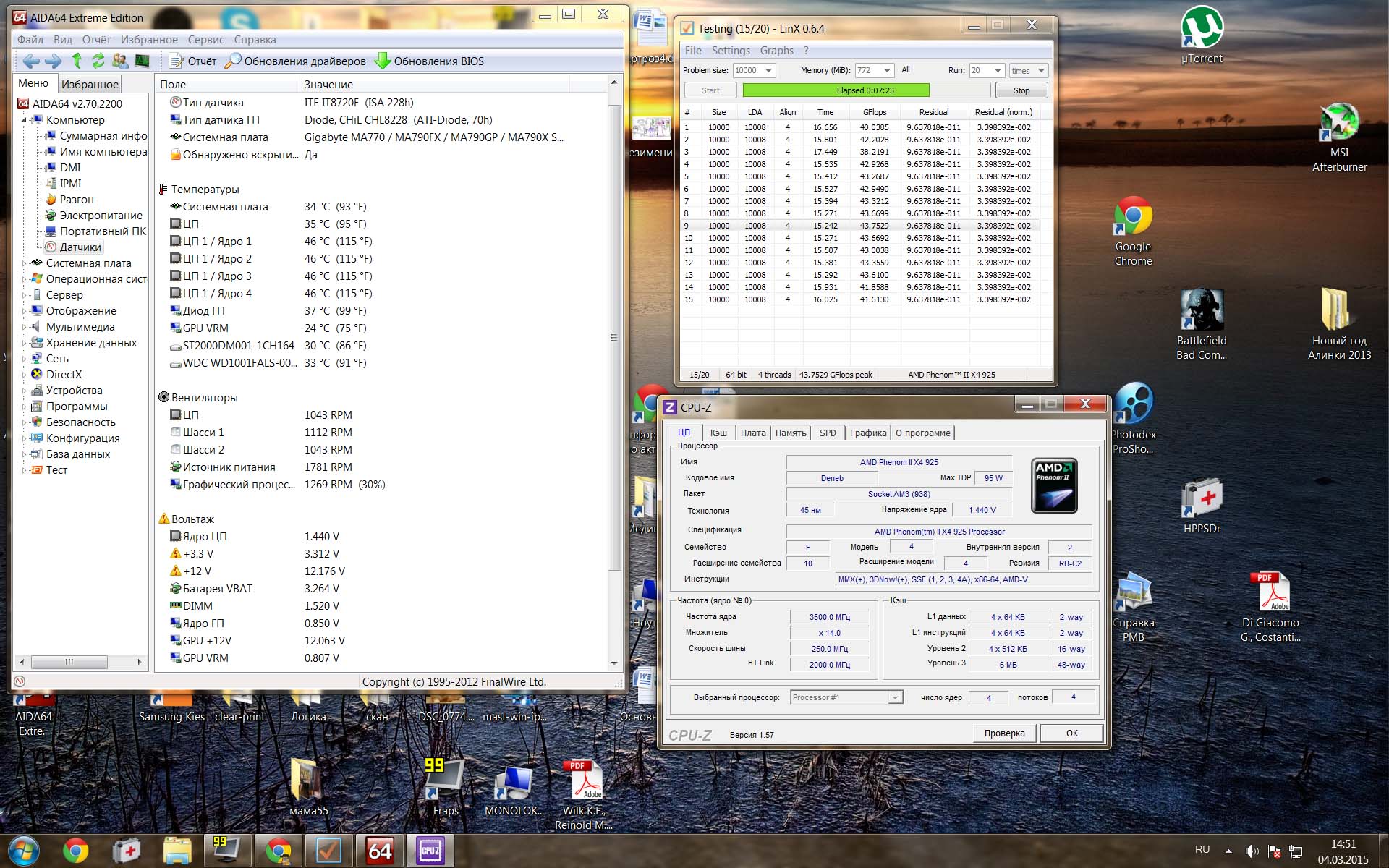Click the LinX elapsed time progress bar
1389x868 pixels.
865,90
